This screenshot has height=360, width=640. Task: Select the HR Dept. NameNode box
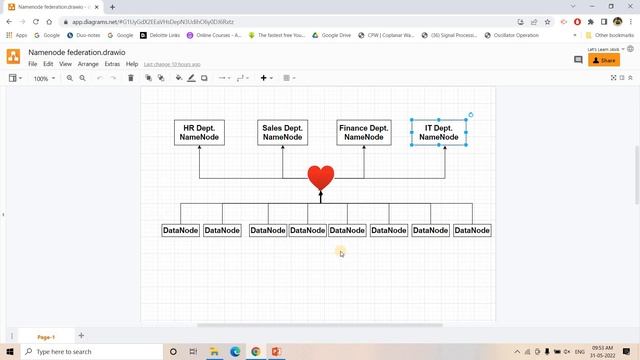(199, 133)
